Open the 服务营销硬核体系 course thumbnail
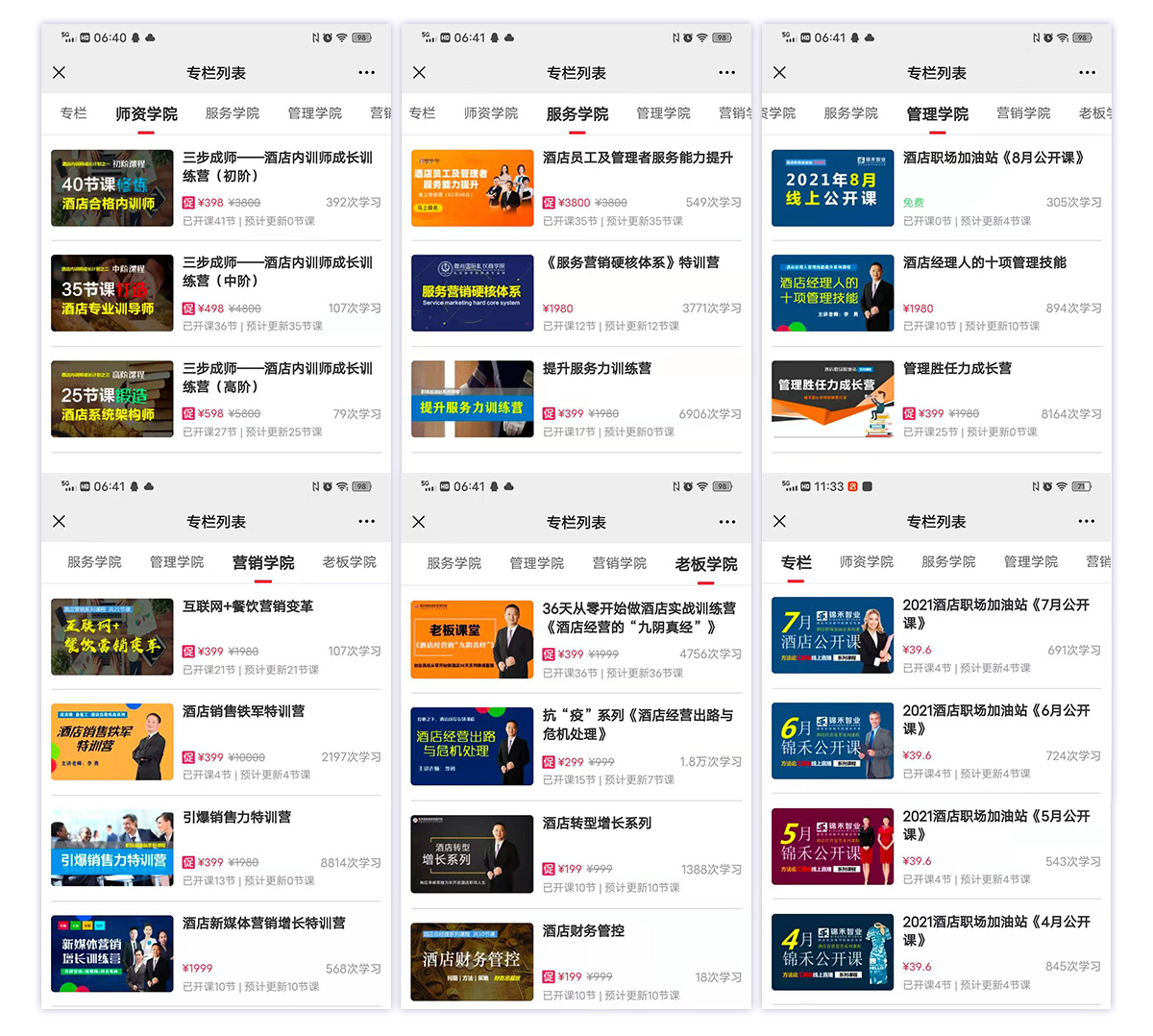The image size is (1153, 1036). pos(472,293)
